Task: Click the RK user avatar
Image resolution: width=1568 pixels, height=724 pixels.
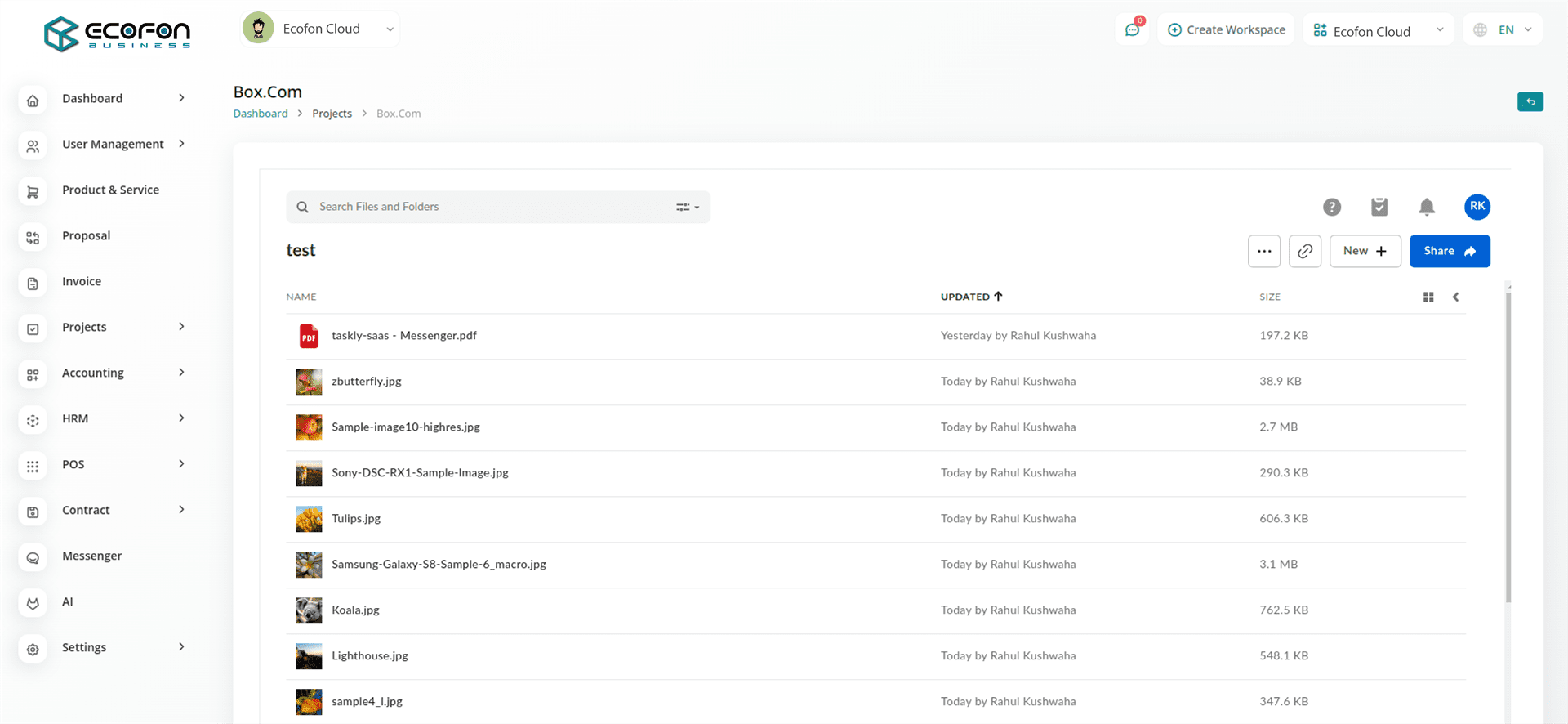Action: (1477, 207)
